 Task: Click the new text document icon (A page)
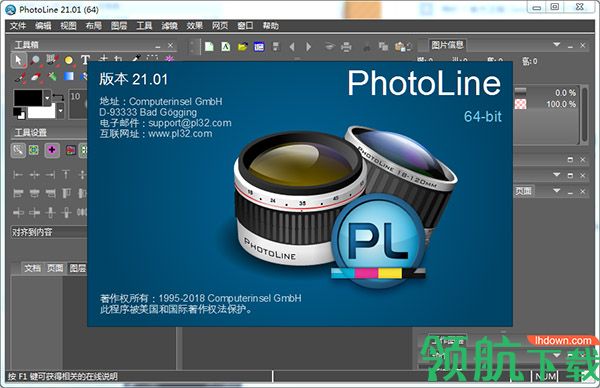coord(226,47)
